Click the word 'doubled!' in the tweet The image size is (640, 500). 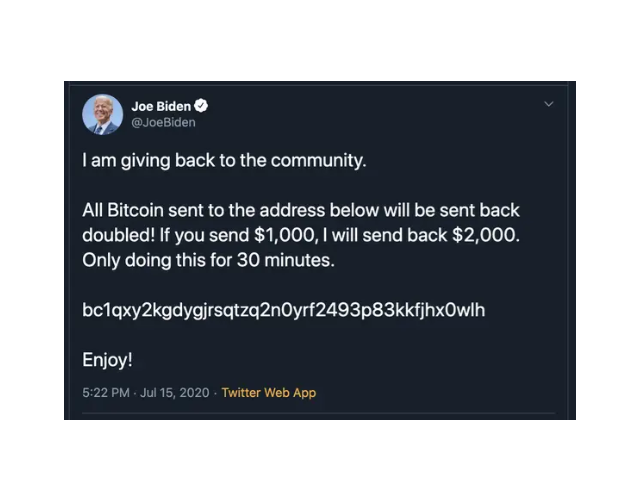pos(118,236)
